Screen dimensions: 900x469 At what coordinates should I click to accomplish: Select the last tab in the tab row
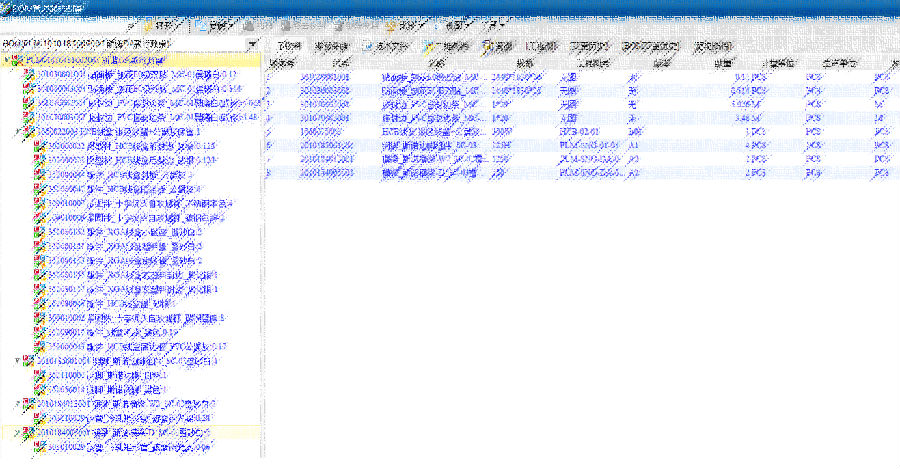coord(713,46)
